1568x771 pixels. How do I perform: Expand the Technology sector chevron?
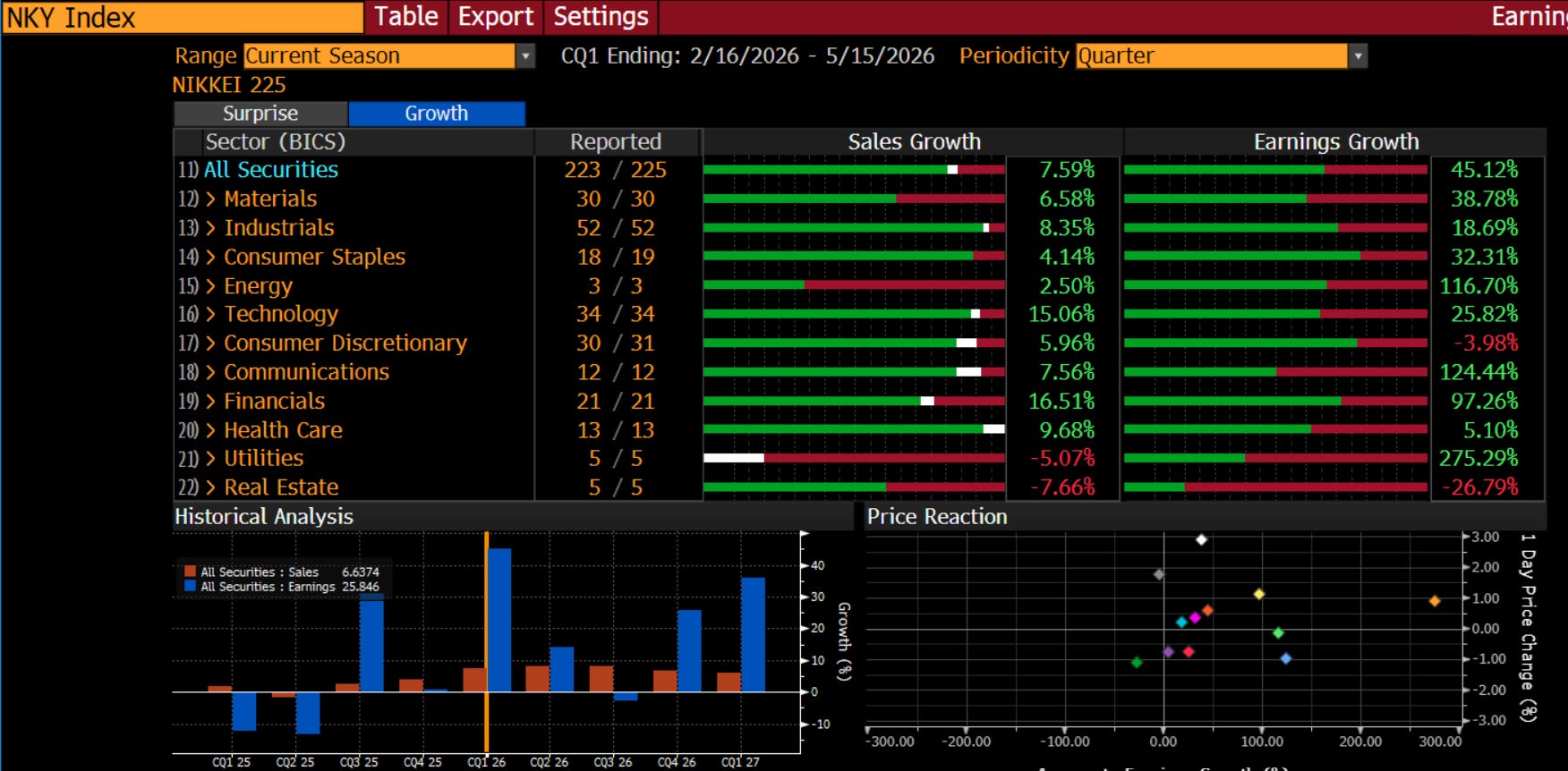point(211,314)
